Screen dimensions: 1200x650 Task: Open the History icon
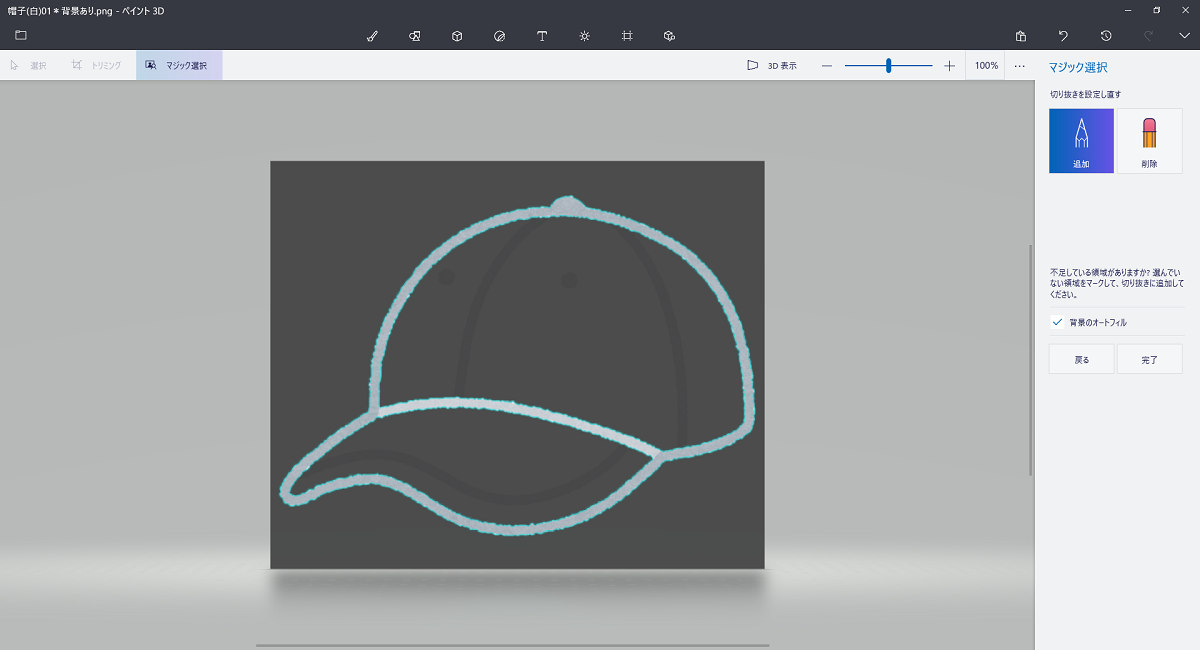1106,36
